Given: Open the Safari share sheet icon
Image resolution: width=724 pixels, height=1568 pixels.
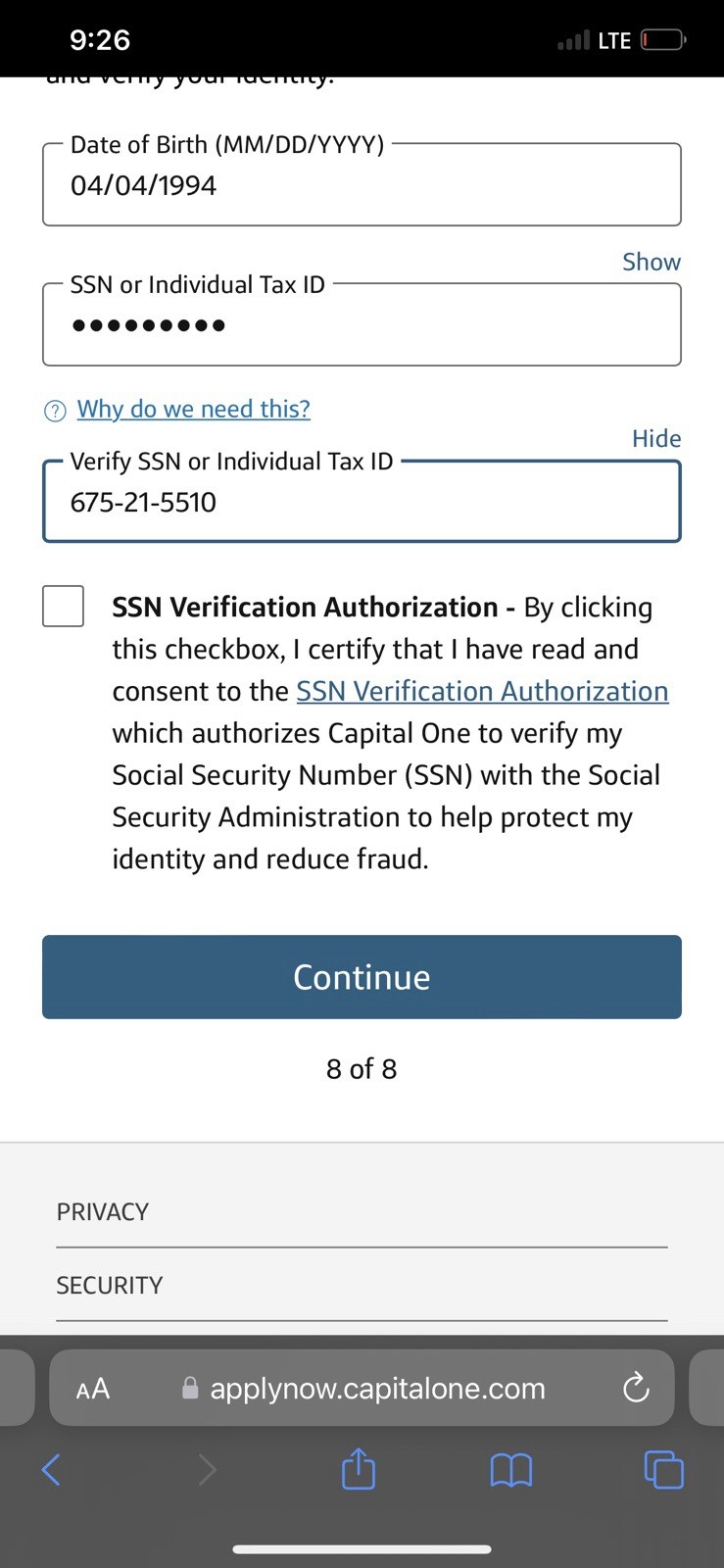Looking at the screenshot, I should click(x=359, y=1468).
